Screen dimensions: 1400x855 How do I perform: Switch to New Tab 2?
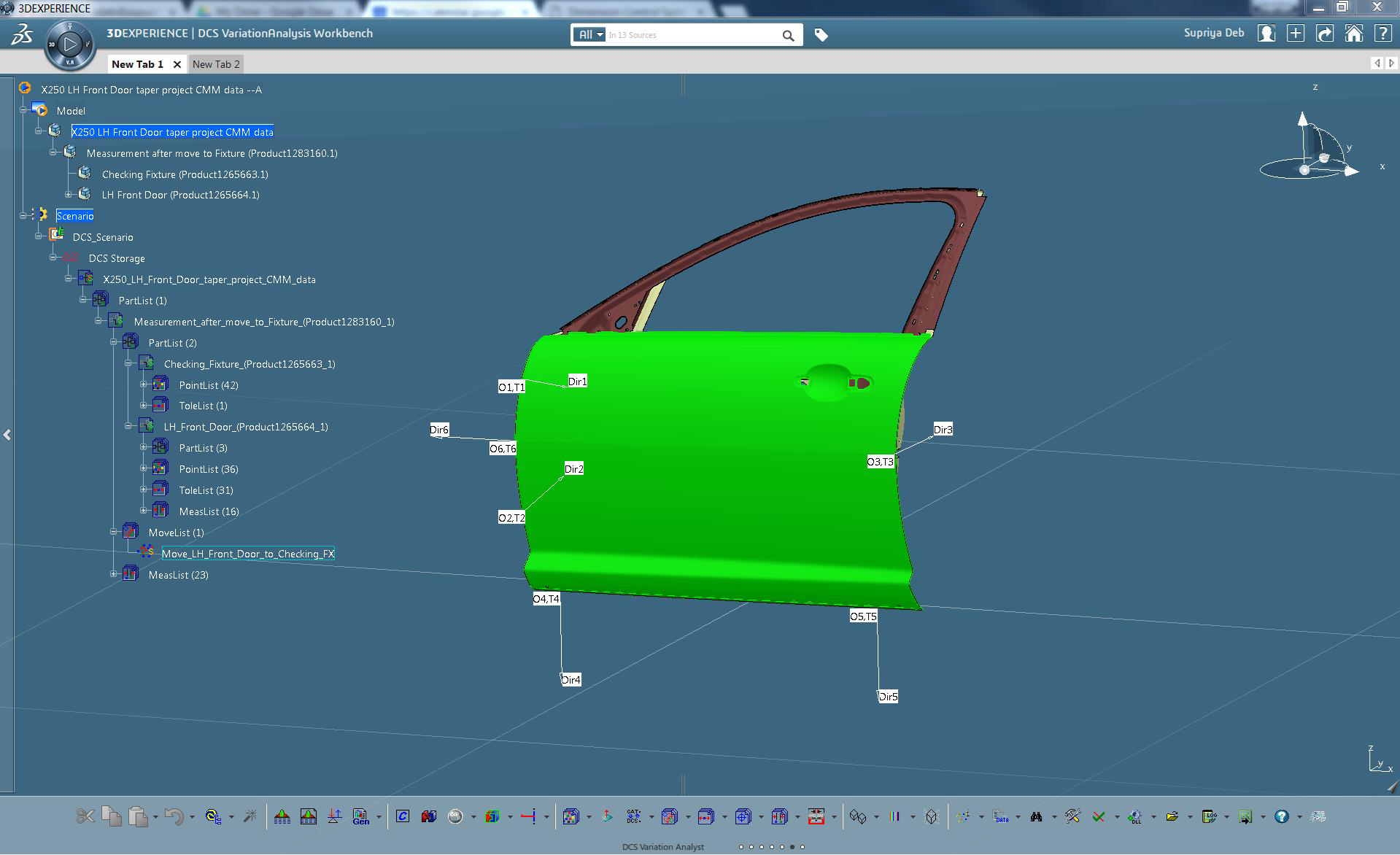tap(216, 64)
